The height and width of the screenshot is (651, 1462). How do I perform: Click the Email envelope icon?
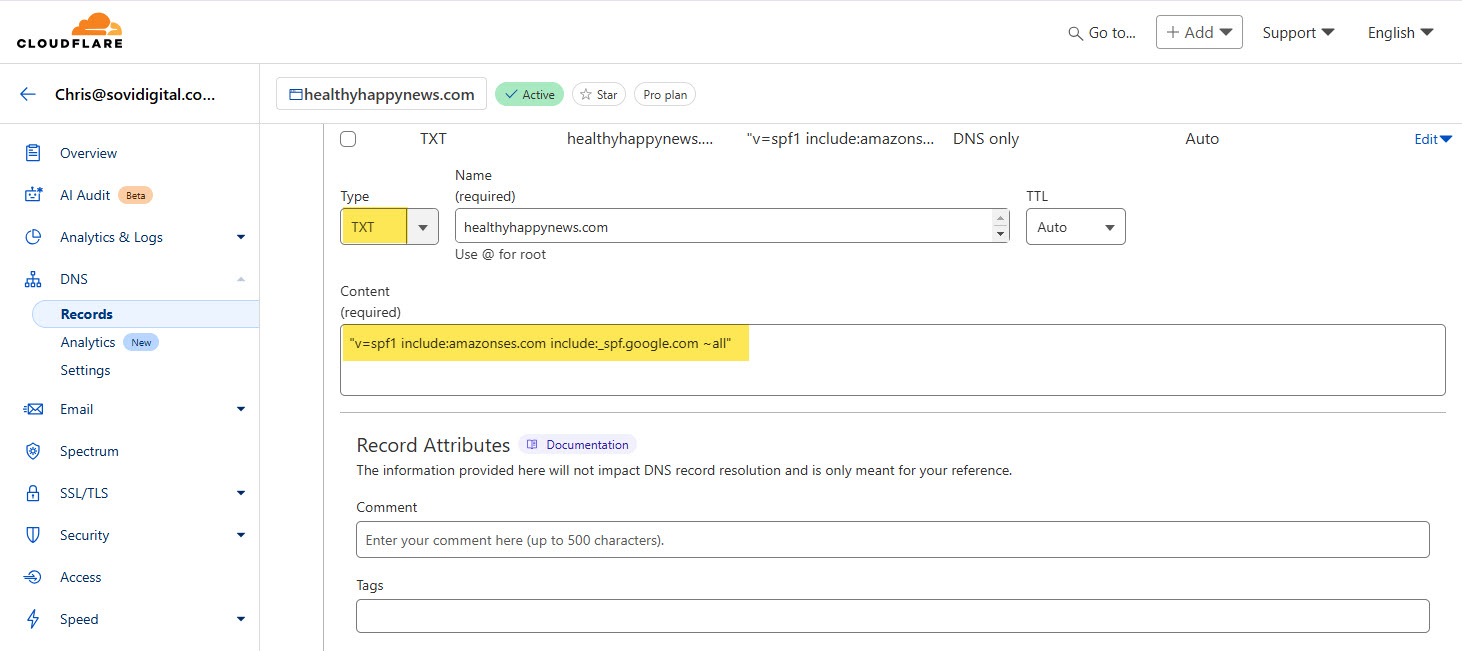click(x=33, y=409)
